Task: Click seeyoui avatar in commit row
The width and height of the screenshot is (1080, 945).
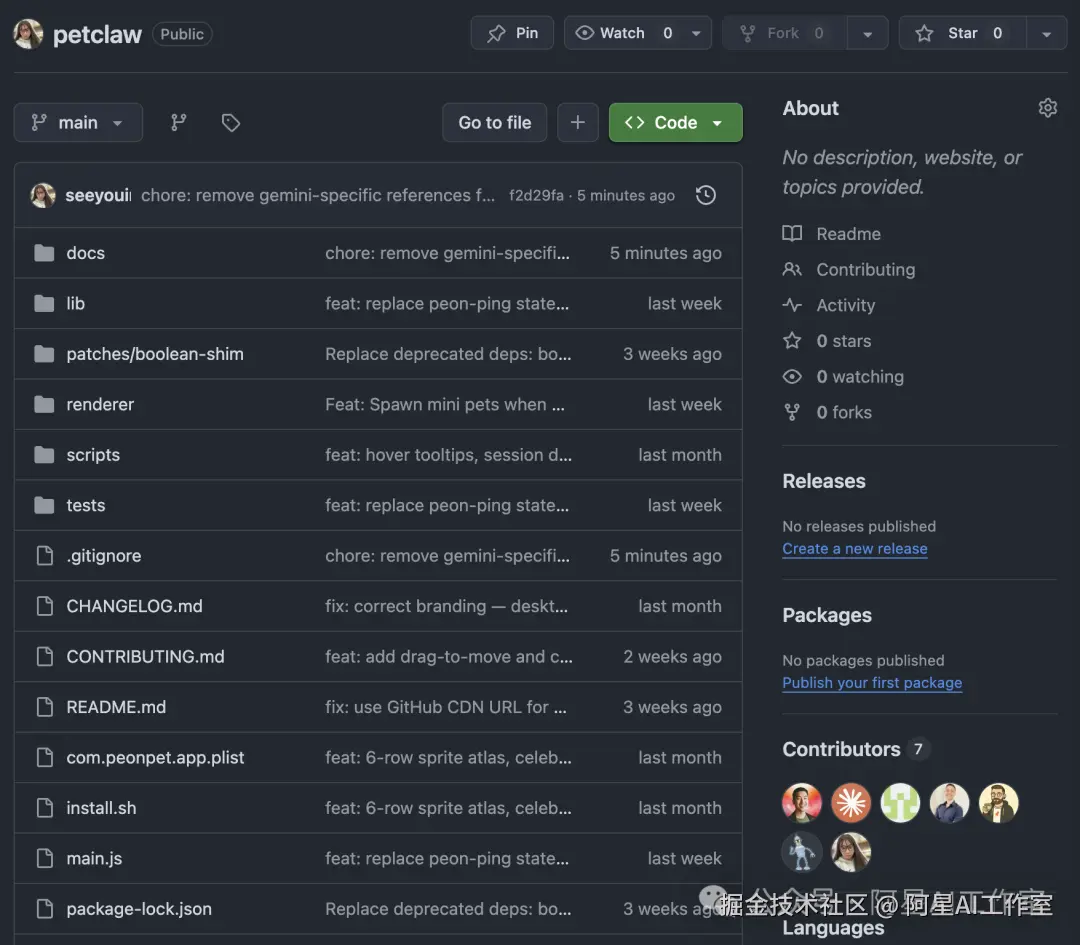Action: coord(43,196)
